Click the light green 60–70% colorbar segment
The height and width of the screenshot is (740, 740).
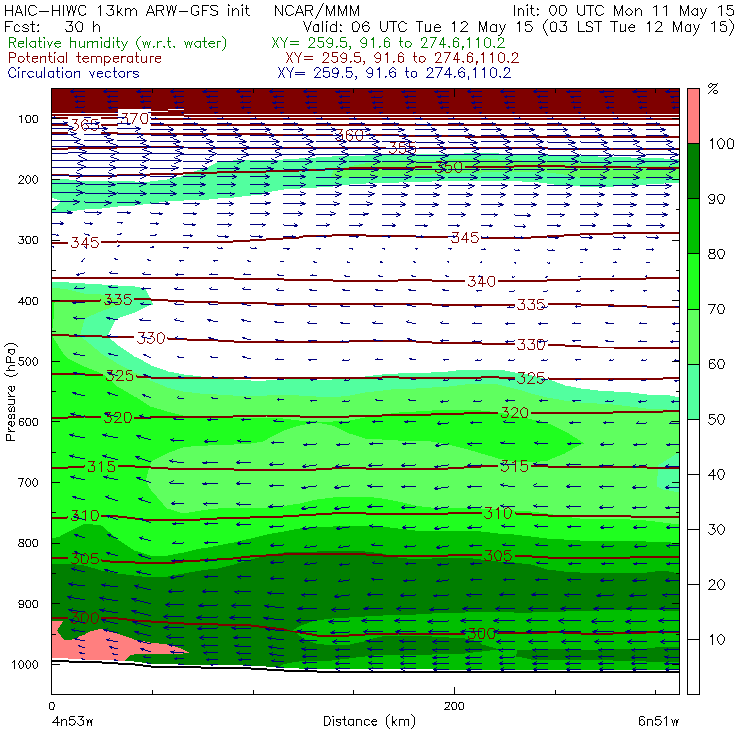coord(693,336)
